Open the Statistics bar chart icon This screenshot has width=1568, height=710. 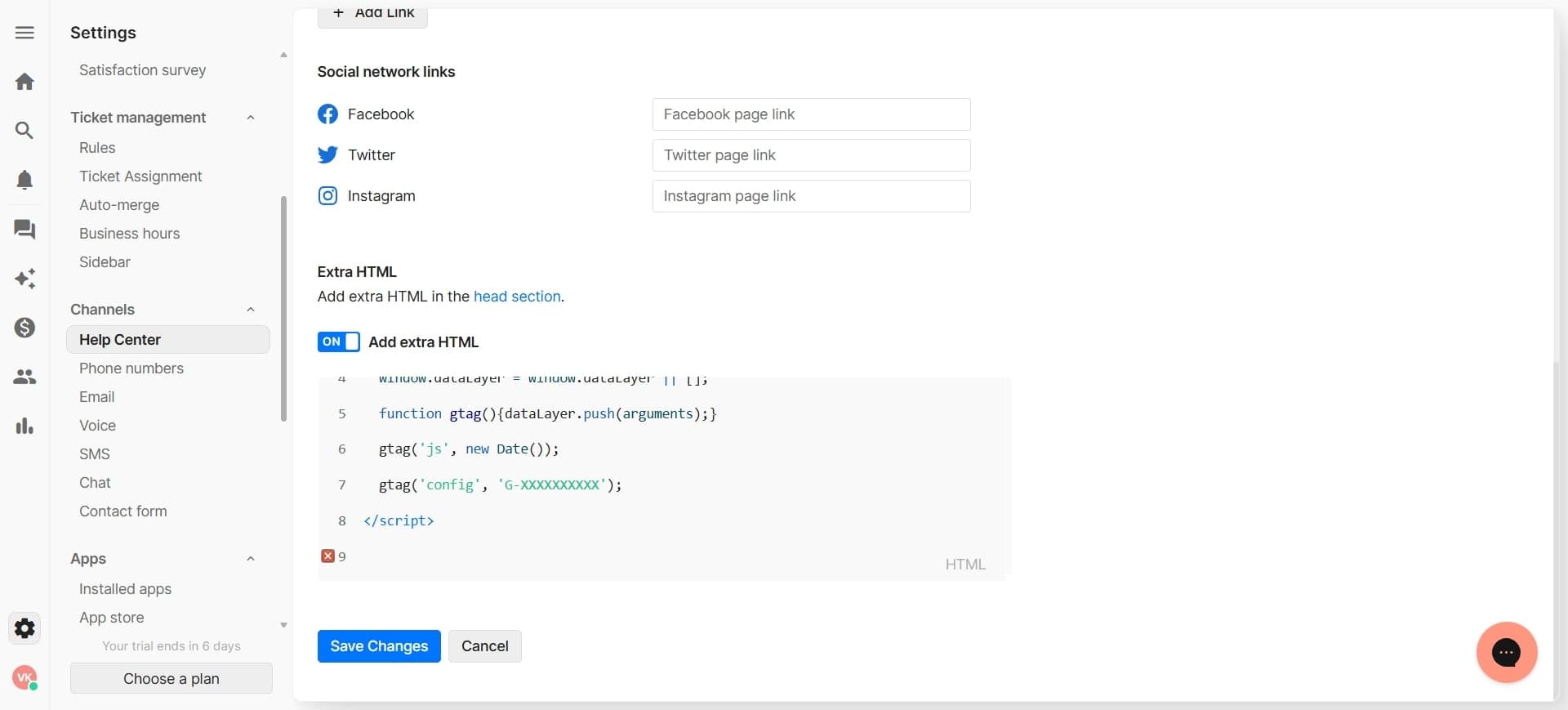pyautogui.click(x=24, y=426)
